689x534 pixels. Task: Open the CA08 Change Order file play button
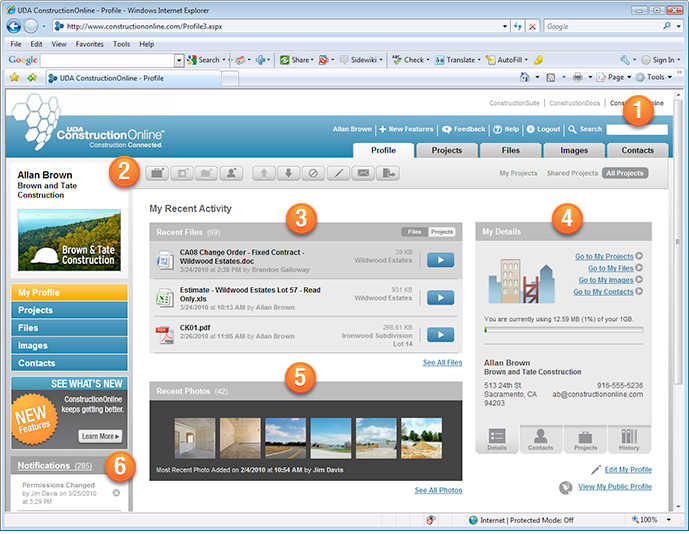click(440, 260)
